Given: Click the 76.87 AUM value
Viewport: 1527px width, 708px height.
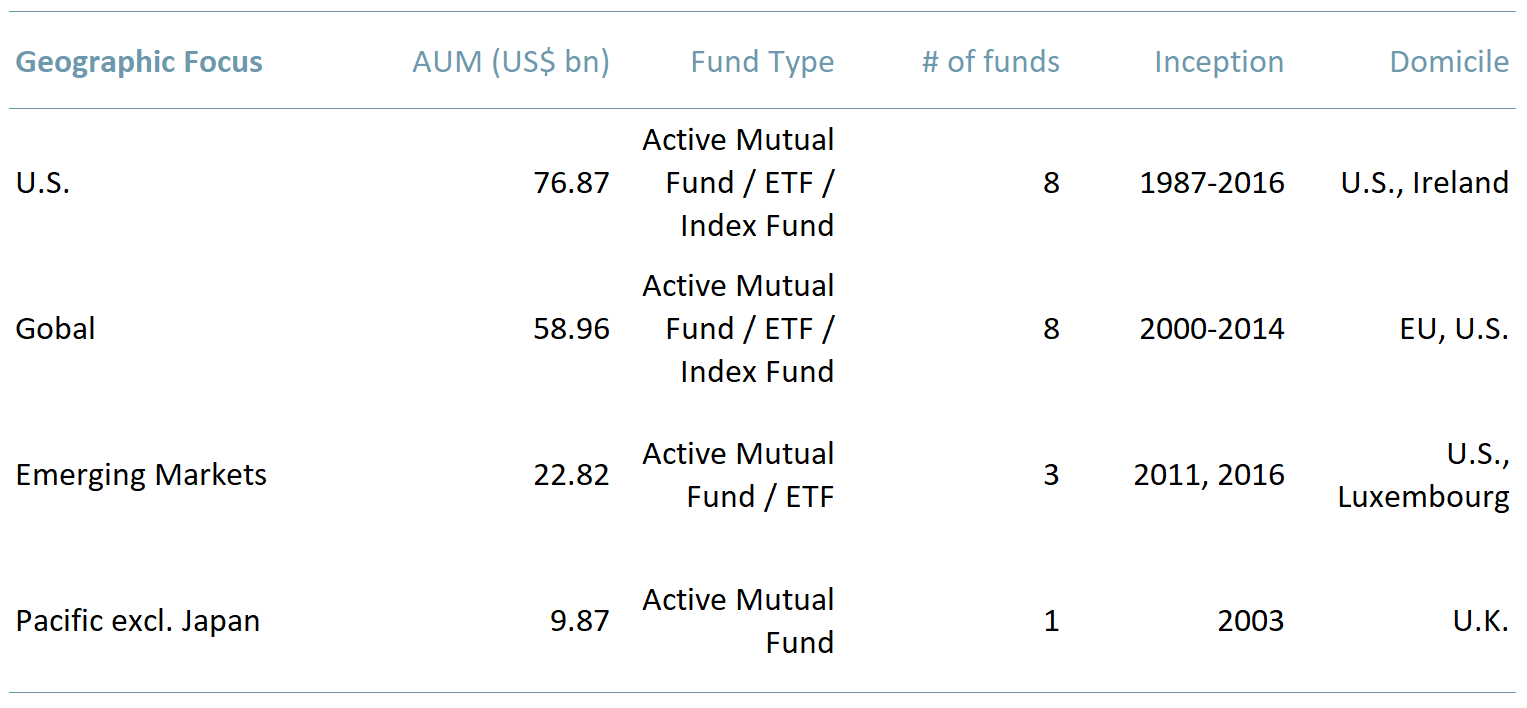Looking at the screenshot, I should (571, 183).
